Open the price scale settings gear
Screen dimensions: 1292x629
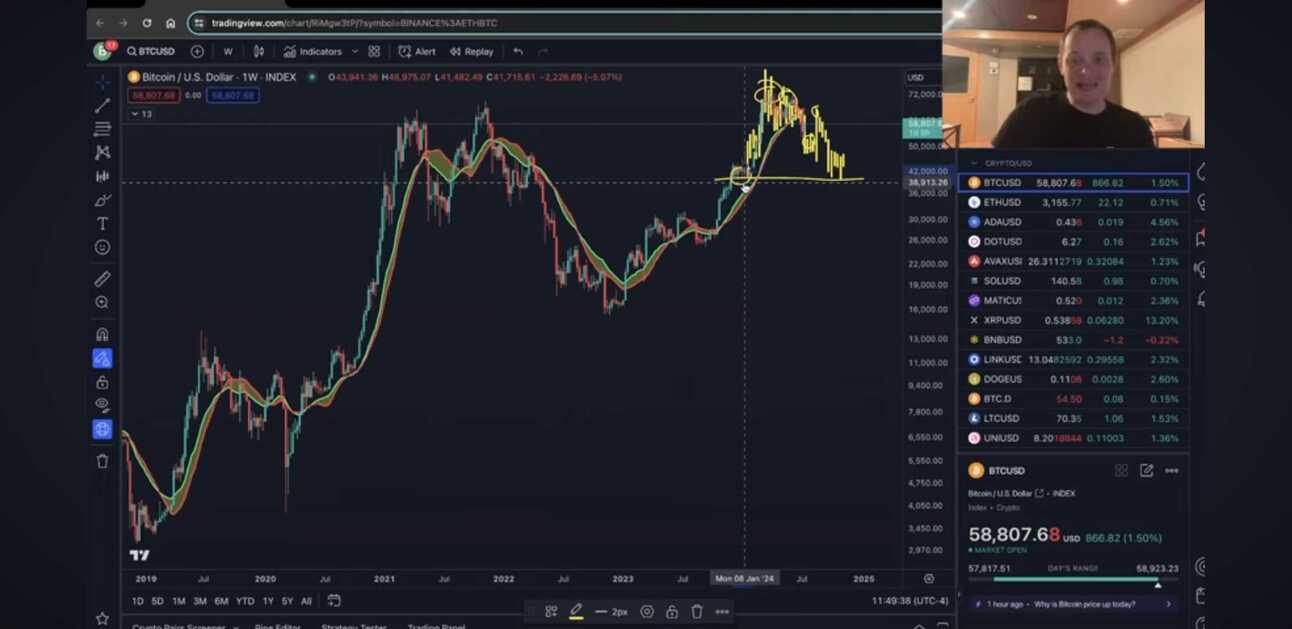click(x=929, y=578)
